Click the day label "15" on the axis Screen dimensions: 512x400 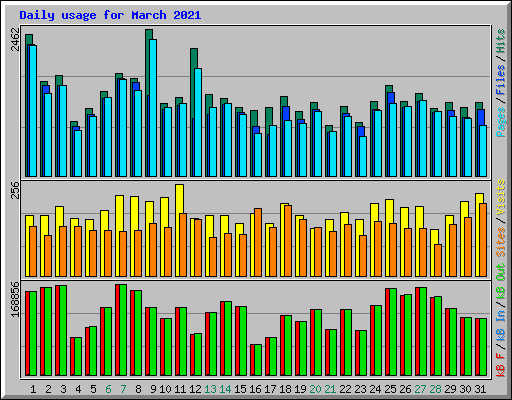240,389
